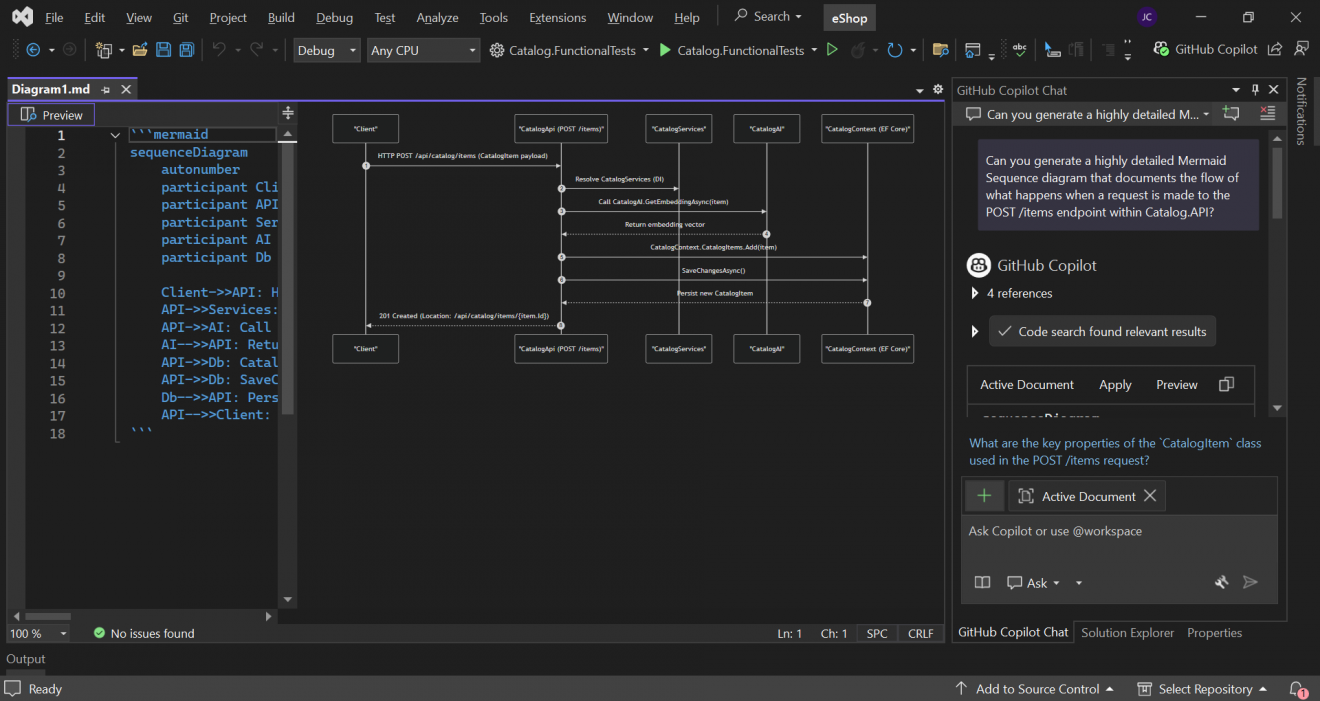Collapse the mermaid code block fold arrow
Viewport: 1320px width, 701px height.
click(117, 135)
